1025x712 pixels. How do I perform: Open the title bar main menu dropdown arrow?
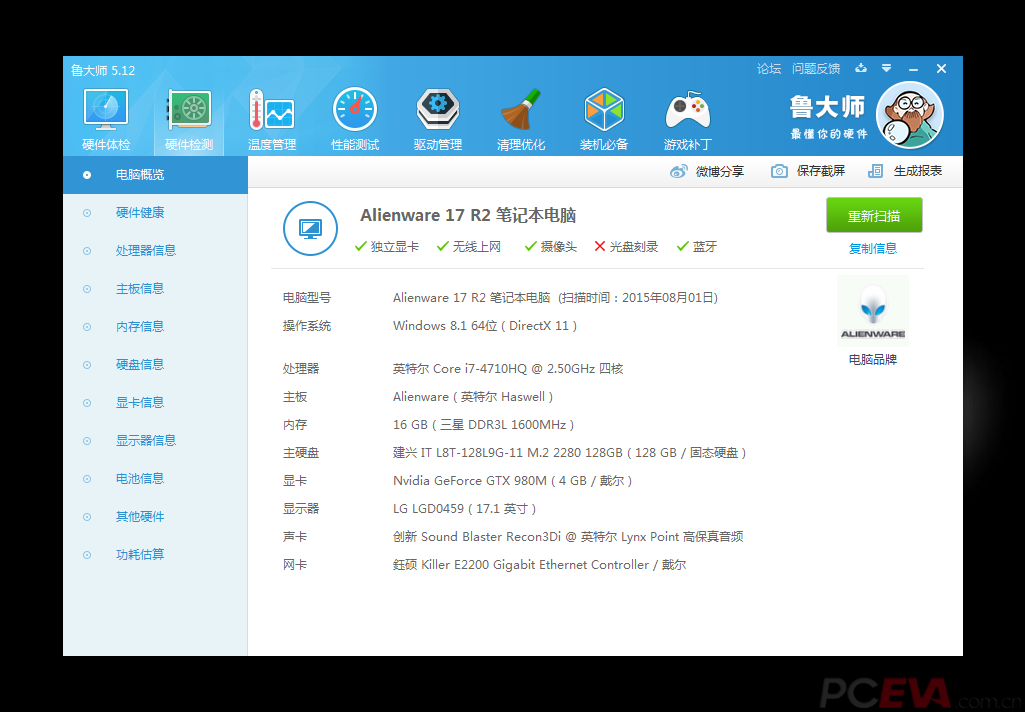886,68
